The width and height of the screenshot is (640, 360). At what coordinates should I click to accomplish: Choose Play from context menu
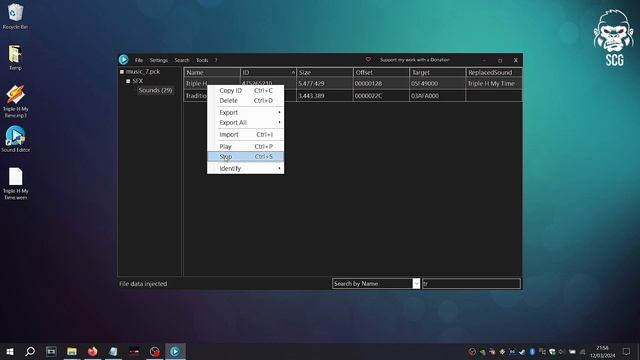[x=246, y=146]
